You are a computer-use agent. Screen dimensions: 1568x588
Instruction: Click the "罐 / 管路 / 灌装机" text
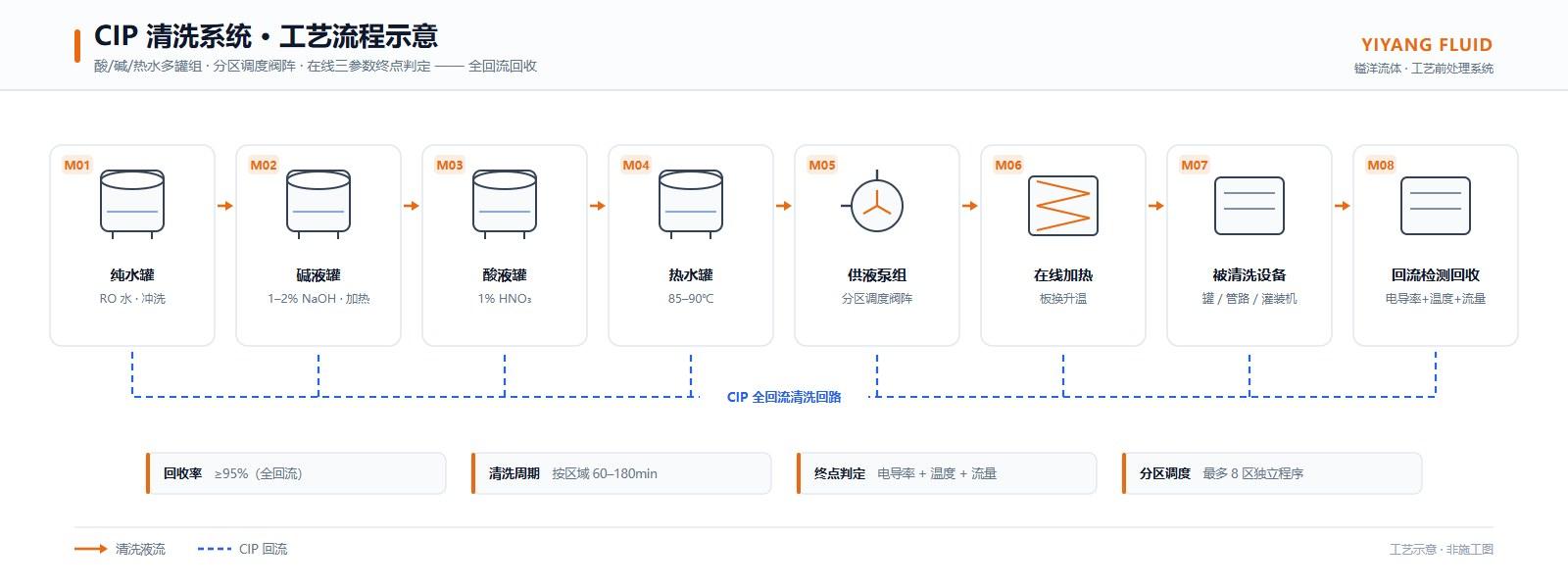coord(1249,299)
